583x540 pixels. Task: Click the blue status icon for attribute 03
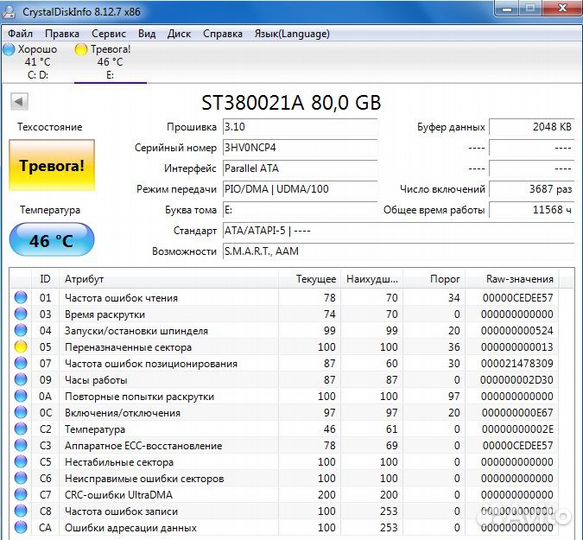pyautogui.click(x=21, y=314)
